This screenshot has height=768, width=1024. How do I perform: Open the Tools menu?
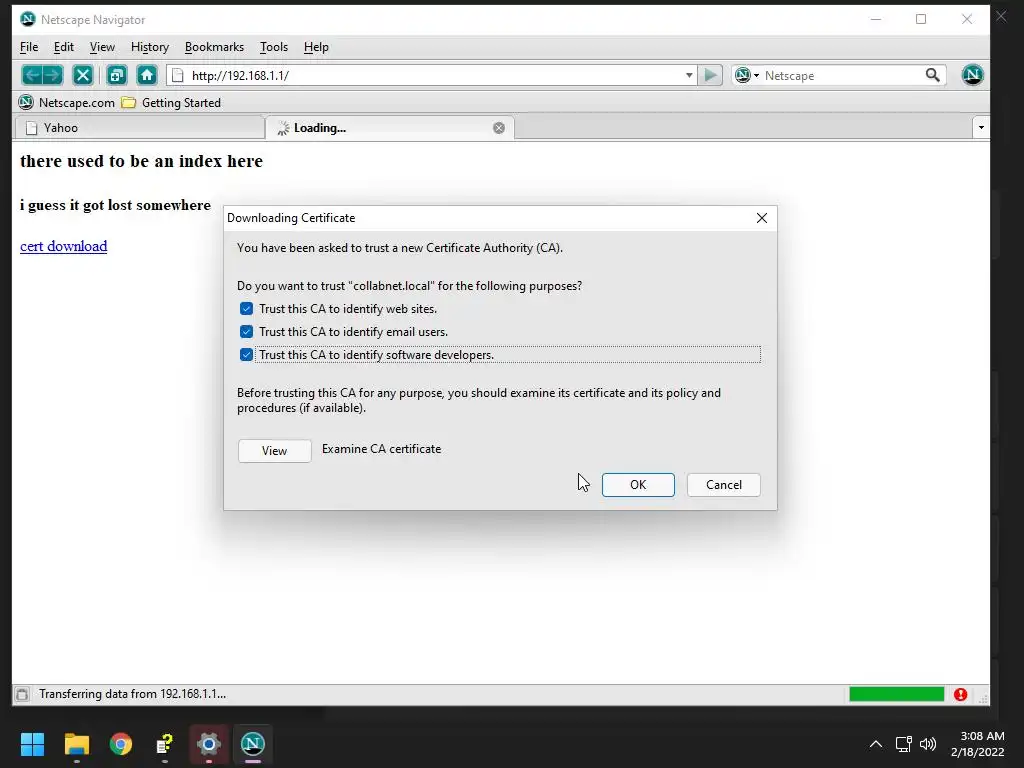(274, 47)
